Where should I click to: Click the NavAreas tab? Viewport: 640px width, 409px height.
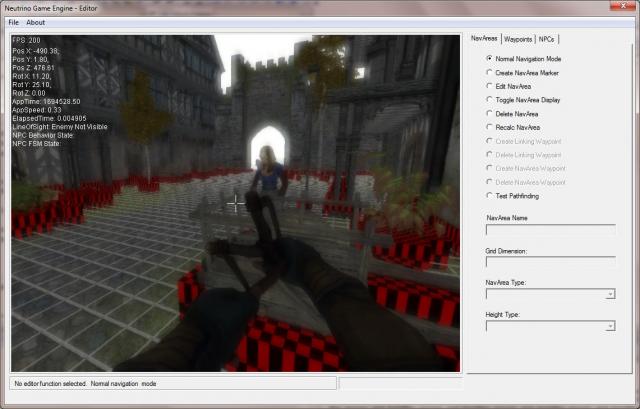coord(484,38)
